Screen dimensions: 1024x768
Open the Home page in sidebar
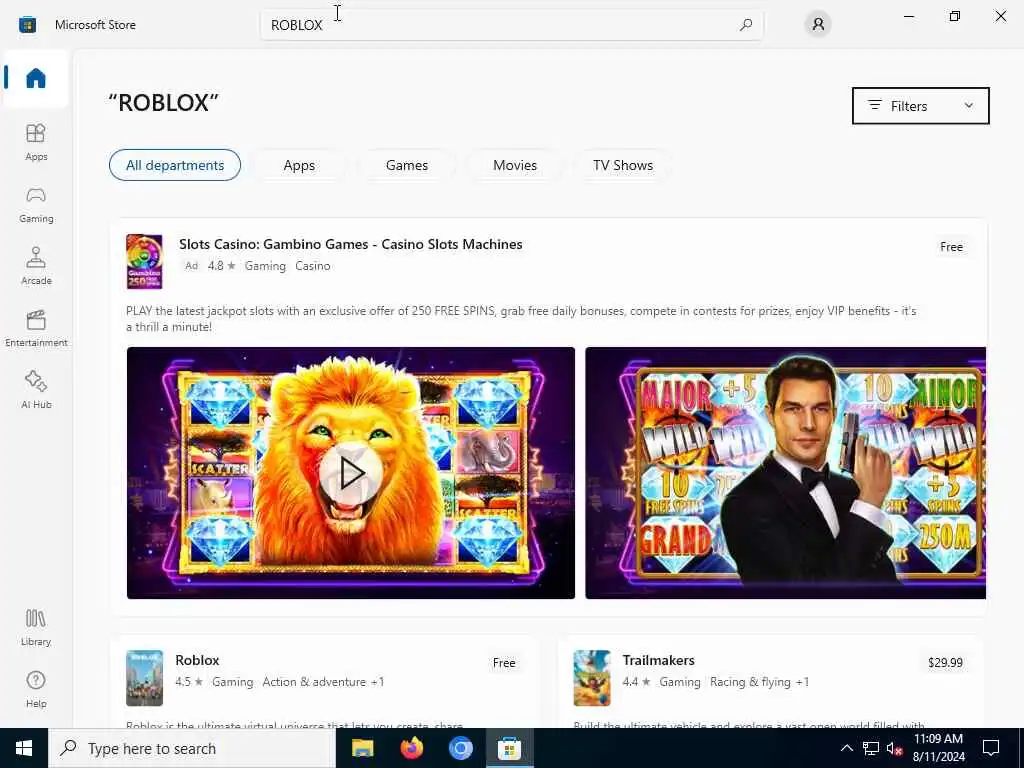click(x=36, y=78)
